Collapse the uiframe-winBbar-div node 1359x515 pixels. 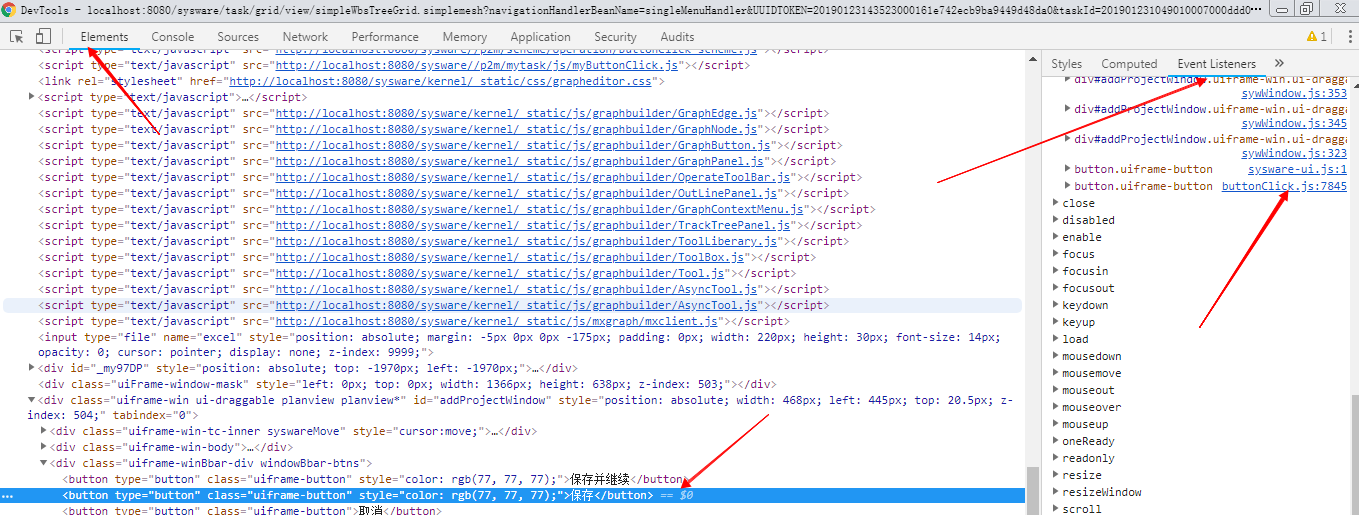(x=43, y=464)
